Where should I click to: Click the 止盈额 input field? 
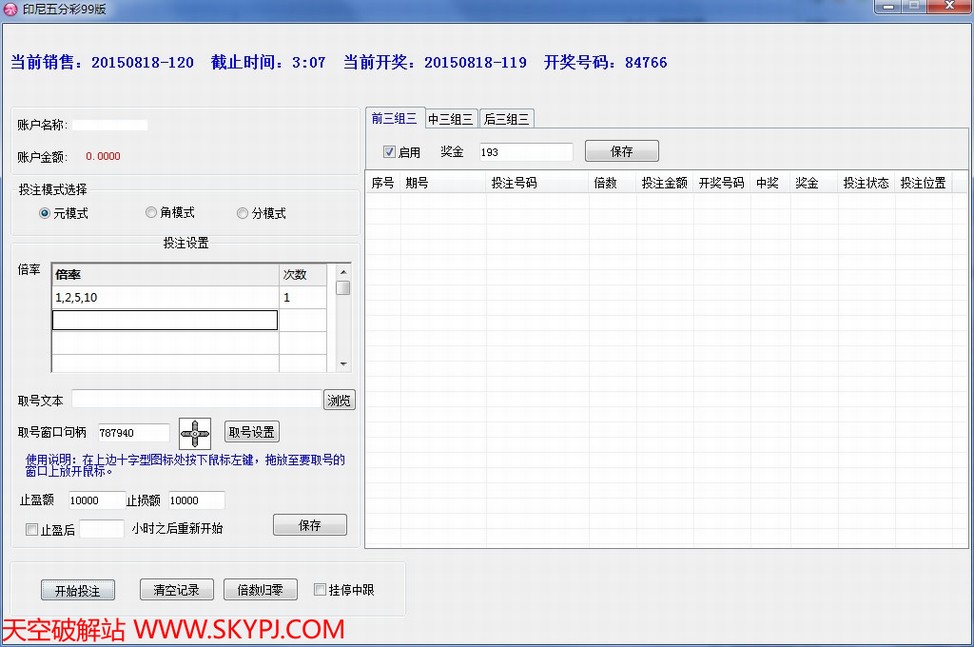(95, 500)
